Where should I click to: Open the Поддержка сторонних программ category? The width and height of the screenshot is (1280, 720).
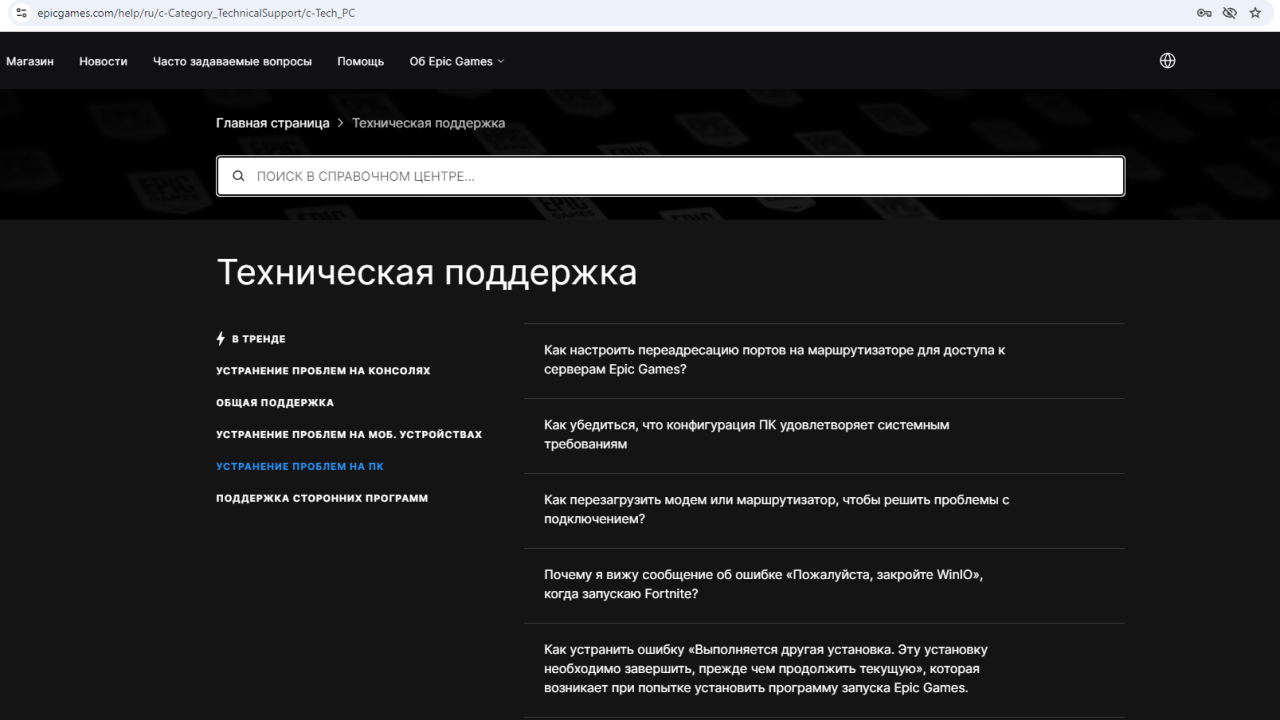[x=322, y=498]
